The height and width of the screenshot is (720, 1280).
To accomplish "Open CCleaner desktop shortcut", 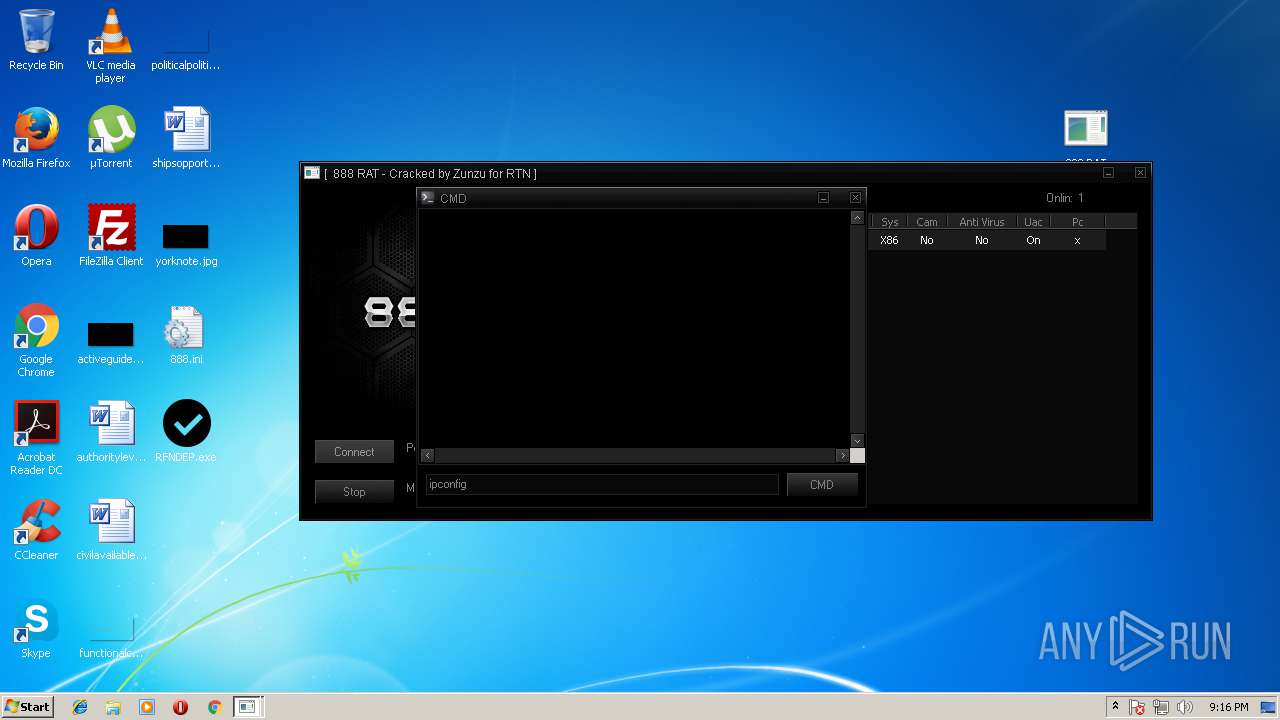I will (x=36, y=530).
